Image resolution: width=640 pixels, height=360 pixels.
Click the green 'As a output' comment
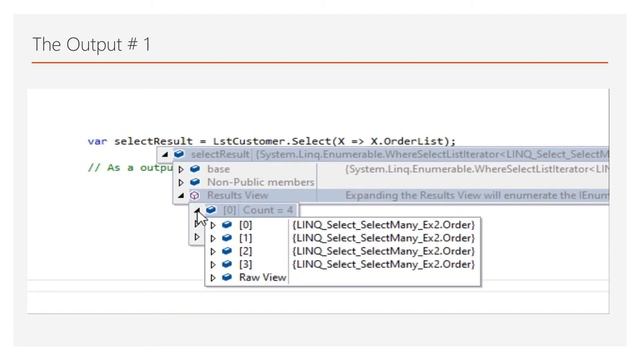pyautogui.click(x=130, y=168)
